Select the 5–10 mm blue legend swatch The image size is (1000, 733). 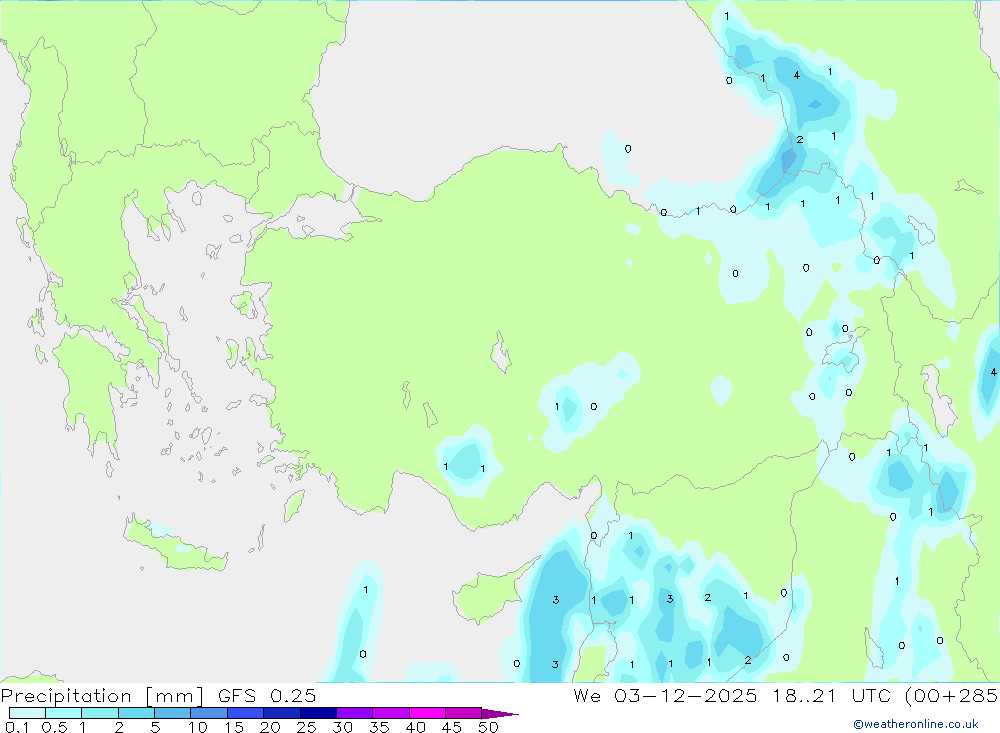pyautogui.click(x=173, y=713)
